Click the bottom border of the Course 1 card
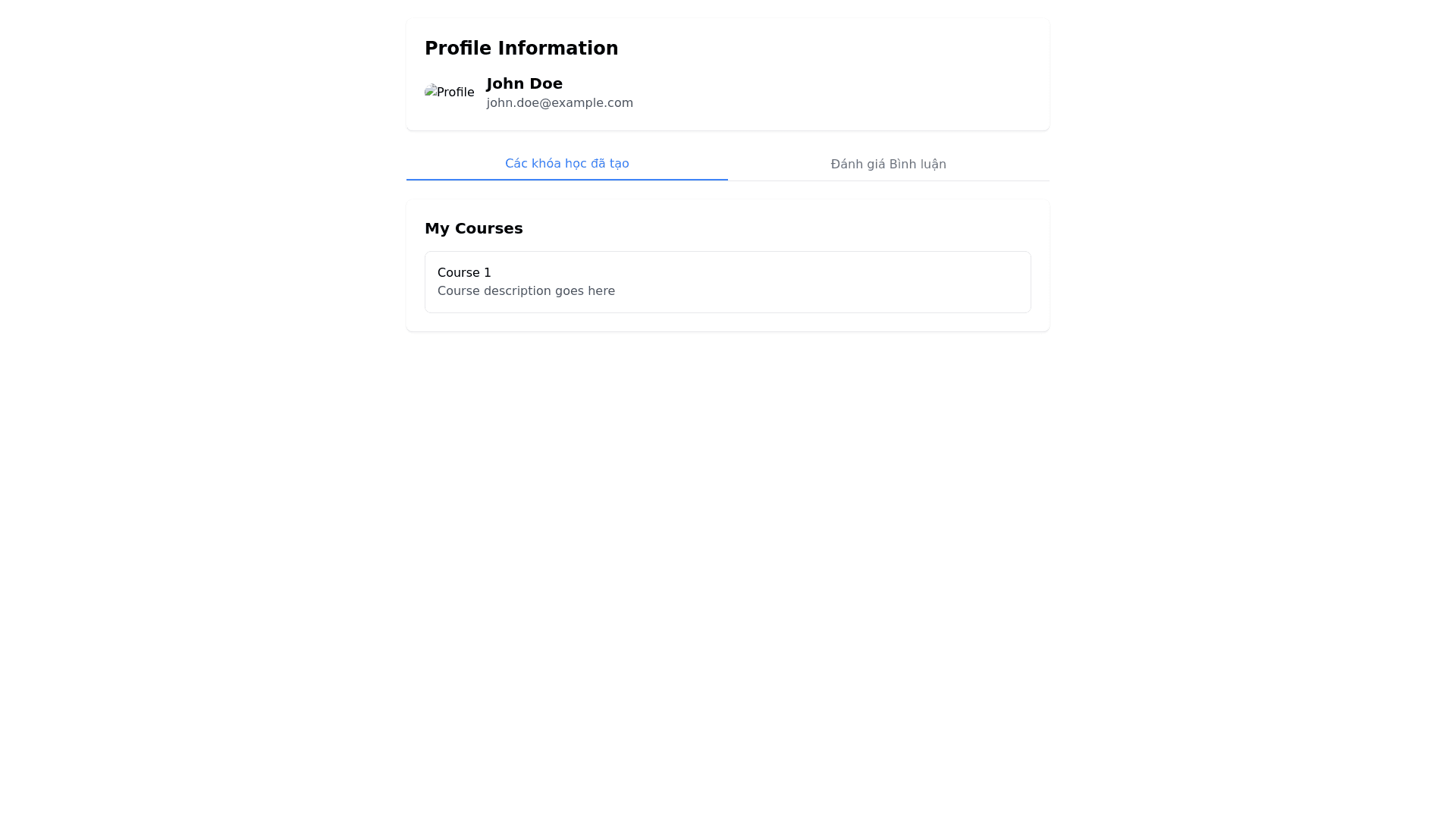 [727, 312]
